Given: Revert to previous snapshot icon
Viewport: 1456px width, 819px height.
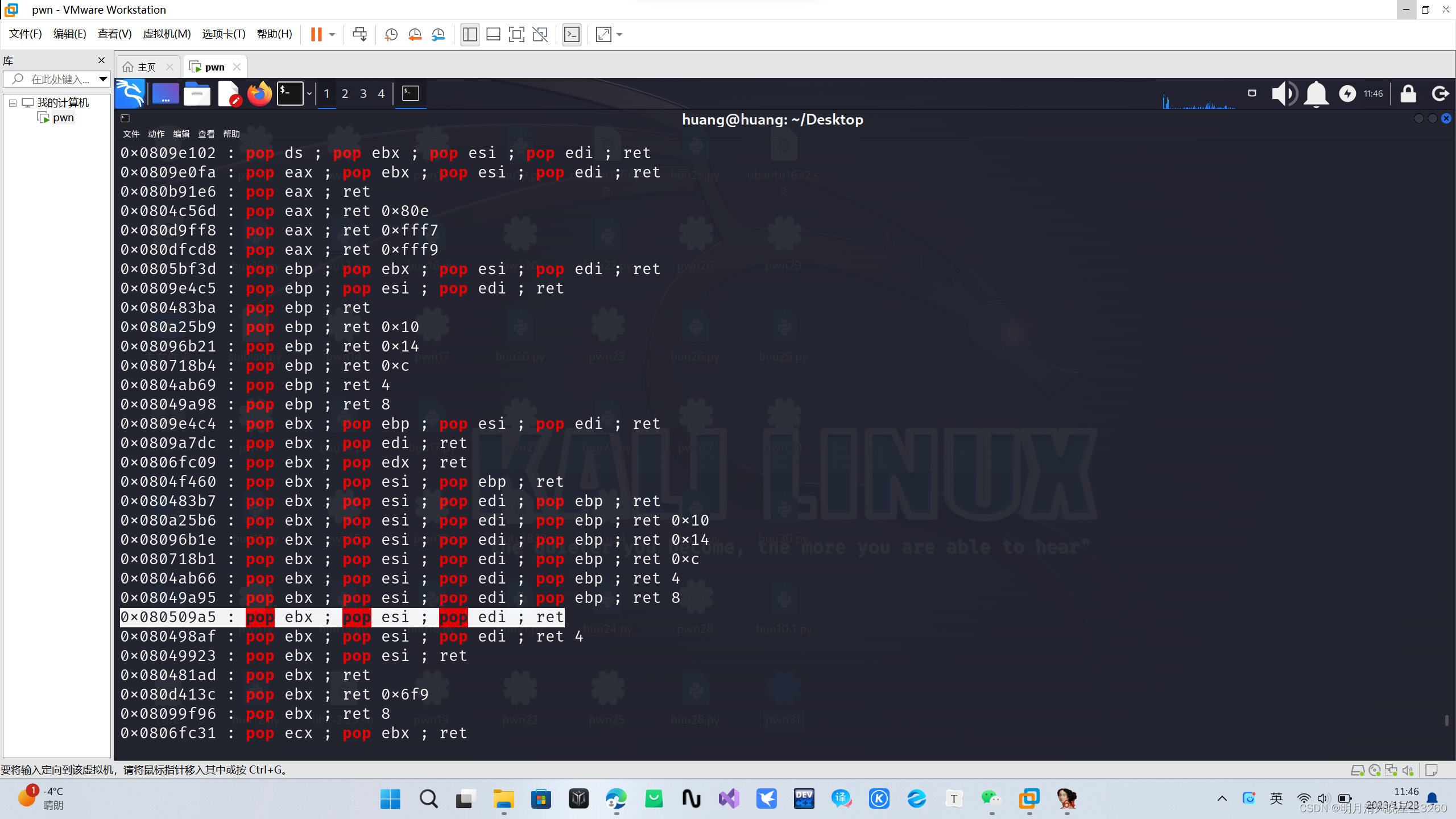Looking at the screenshot, I should (415, 35).
